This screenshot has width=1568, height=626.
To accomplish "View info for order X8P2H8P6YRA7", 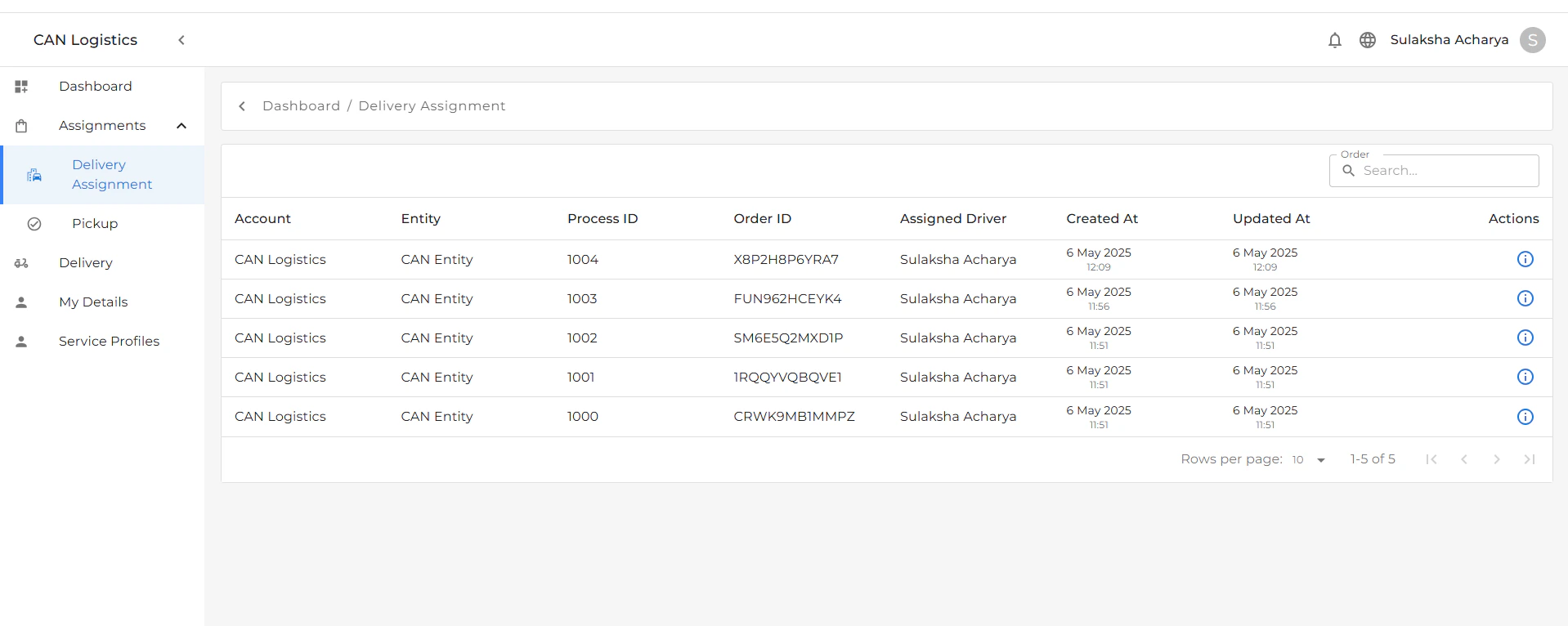I will click(x=1525, y=259).
